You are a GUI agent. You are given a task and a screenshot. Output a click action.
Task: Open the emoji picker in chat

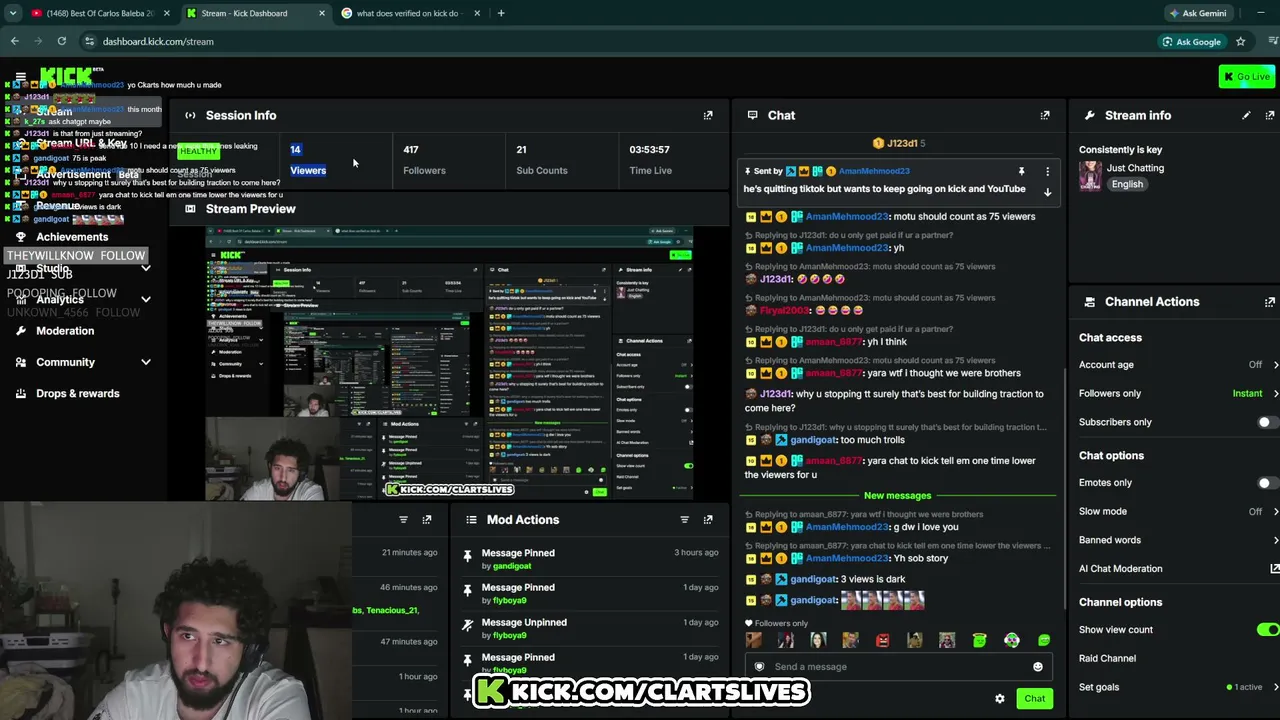coord(1038,667)
